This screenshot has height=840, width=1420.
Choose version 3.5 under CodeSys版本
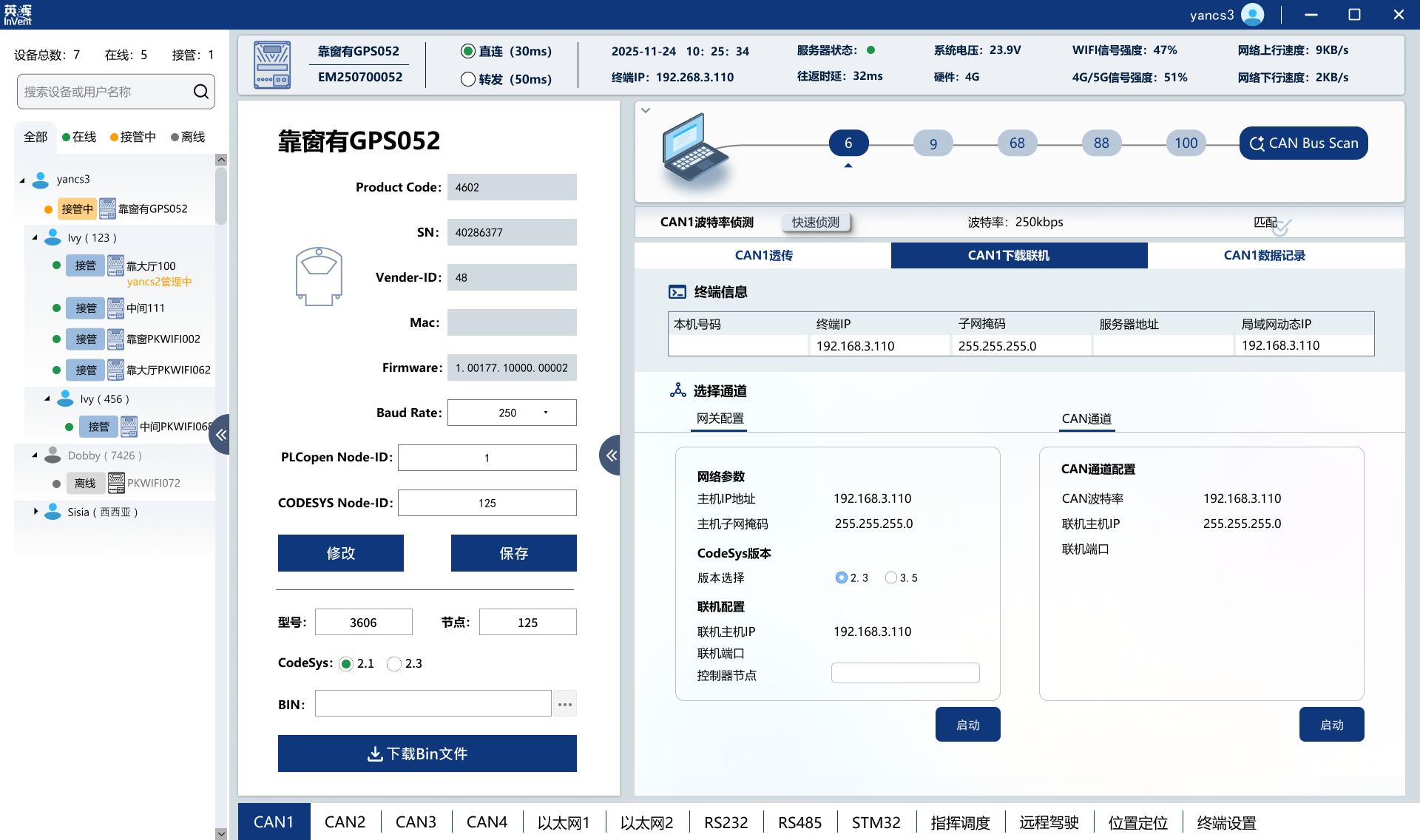[x=890, y=577]
